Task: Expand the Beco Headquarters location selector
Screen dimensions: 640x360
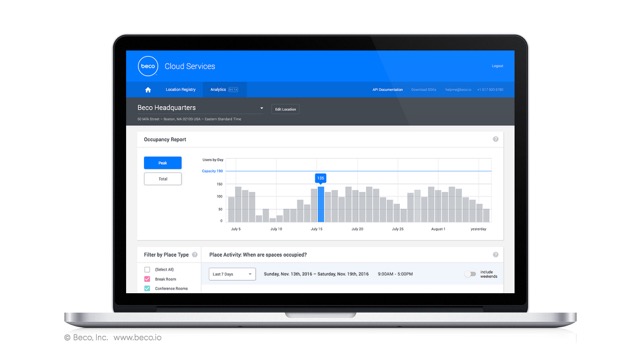Action: click(x=201, y=108)
